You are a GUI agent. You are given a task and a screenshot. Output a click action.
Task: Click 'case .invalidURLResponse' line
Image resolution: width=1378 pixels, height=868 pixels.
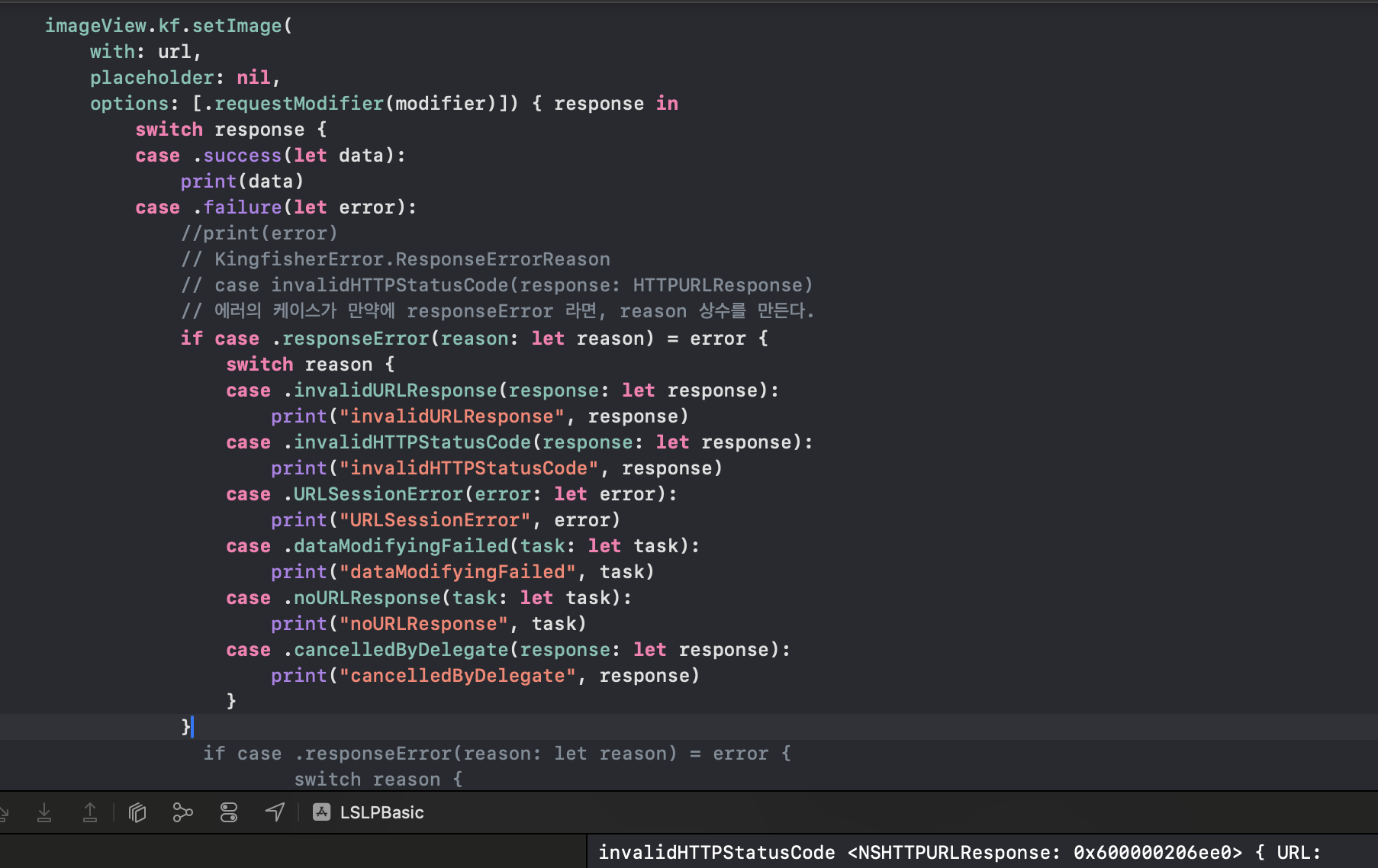click(x=503, y=391)
